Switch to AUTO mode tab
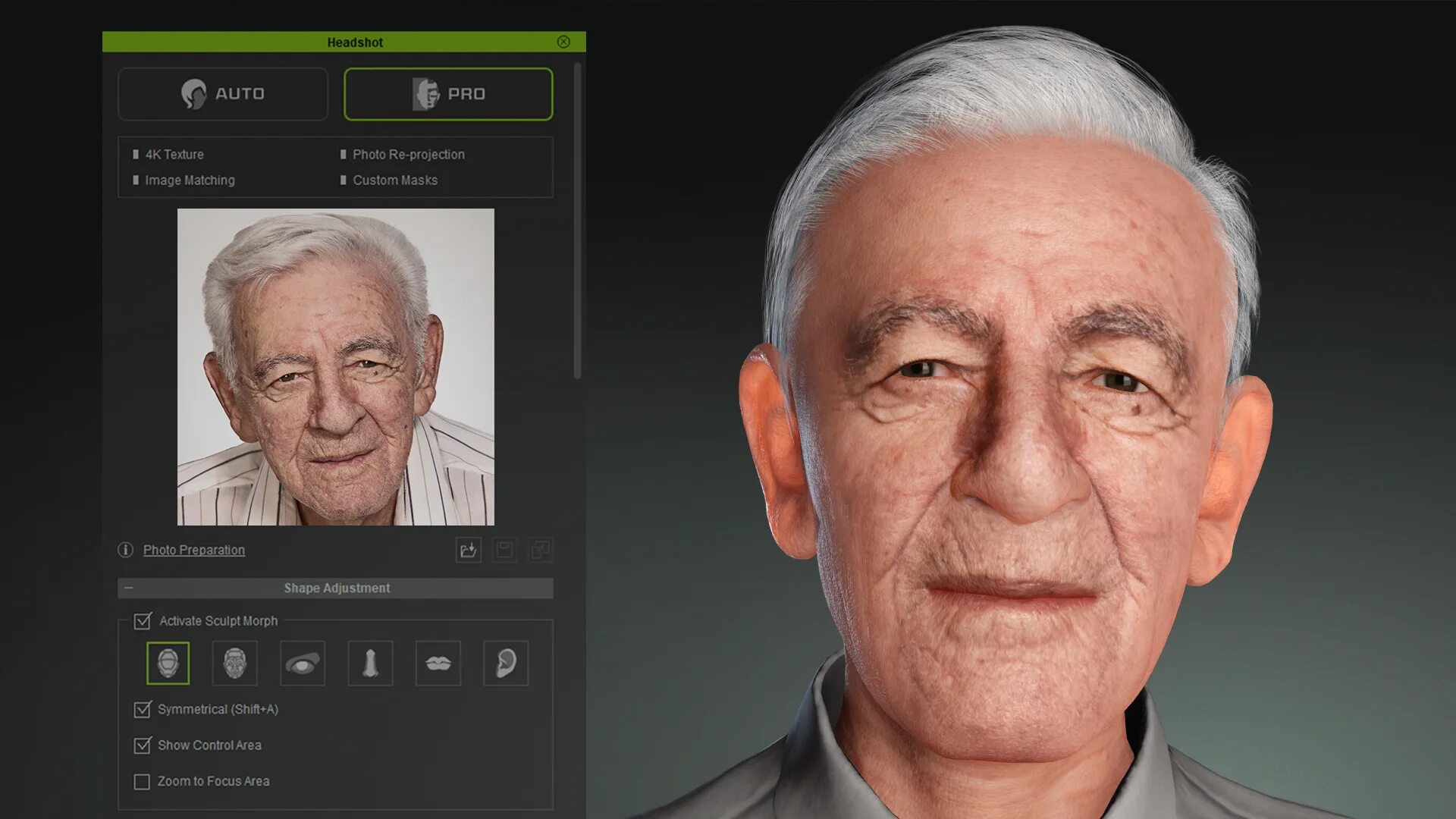 click(223, 94)
